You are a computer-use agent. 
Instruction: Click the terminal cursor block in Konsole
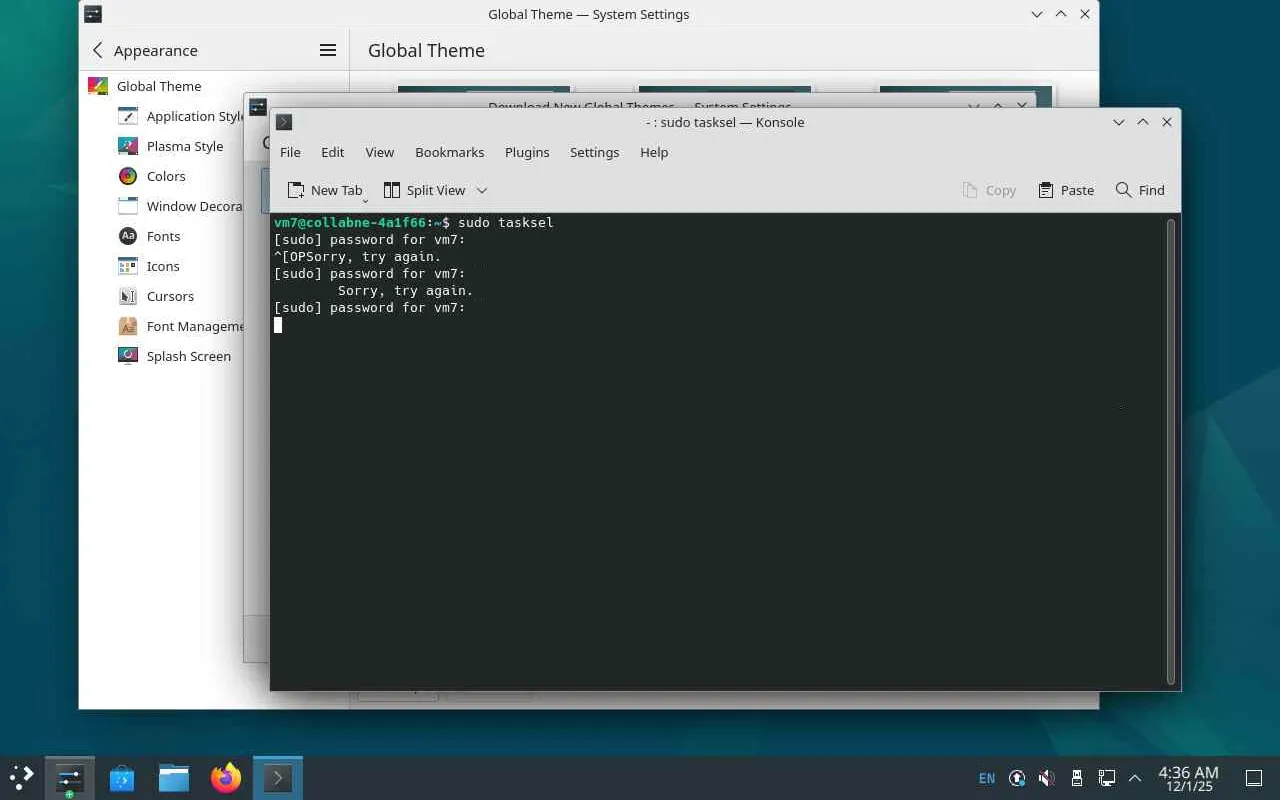[x=278, y=325]
